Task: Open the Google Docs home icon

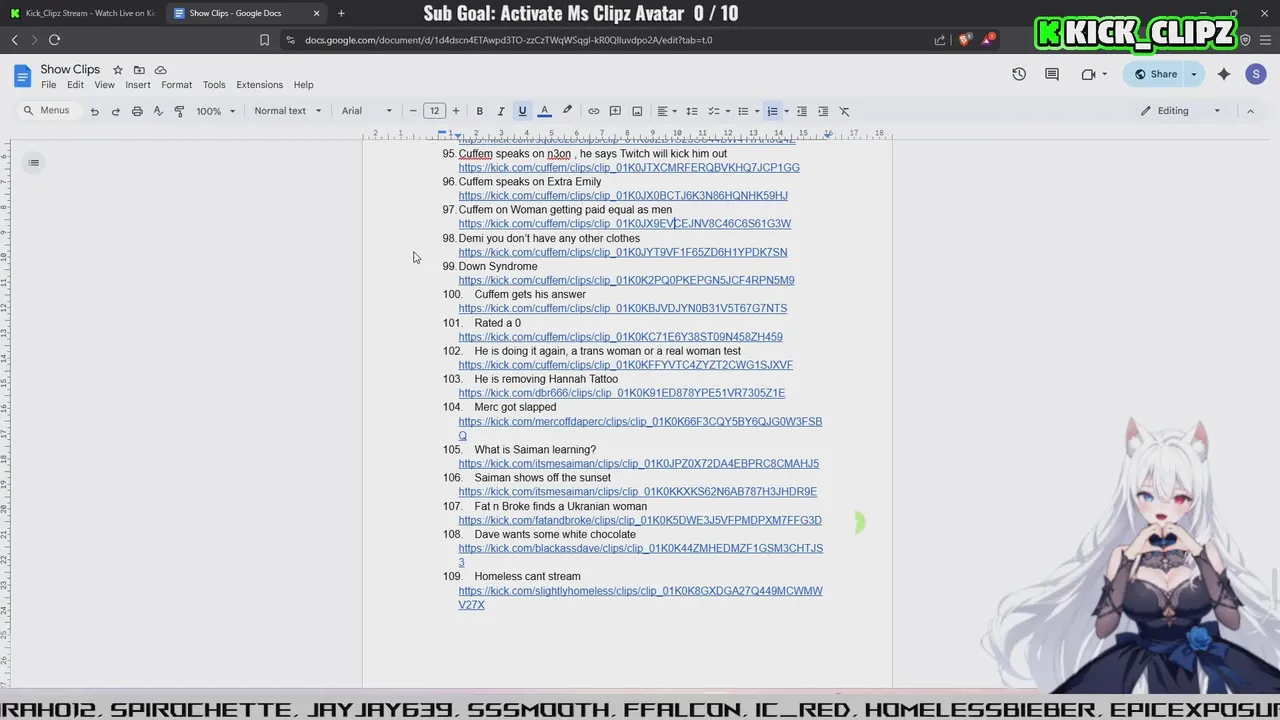Action: tap(22, 76)
